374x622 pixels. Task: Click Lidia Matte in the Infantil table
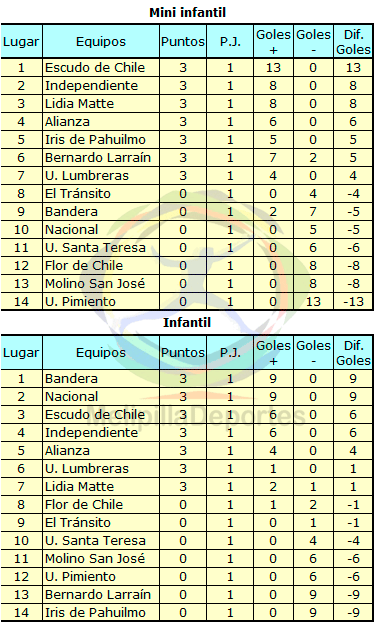79,486
